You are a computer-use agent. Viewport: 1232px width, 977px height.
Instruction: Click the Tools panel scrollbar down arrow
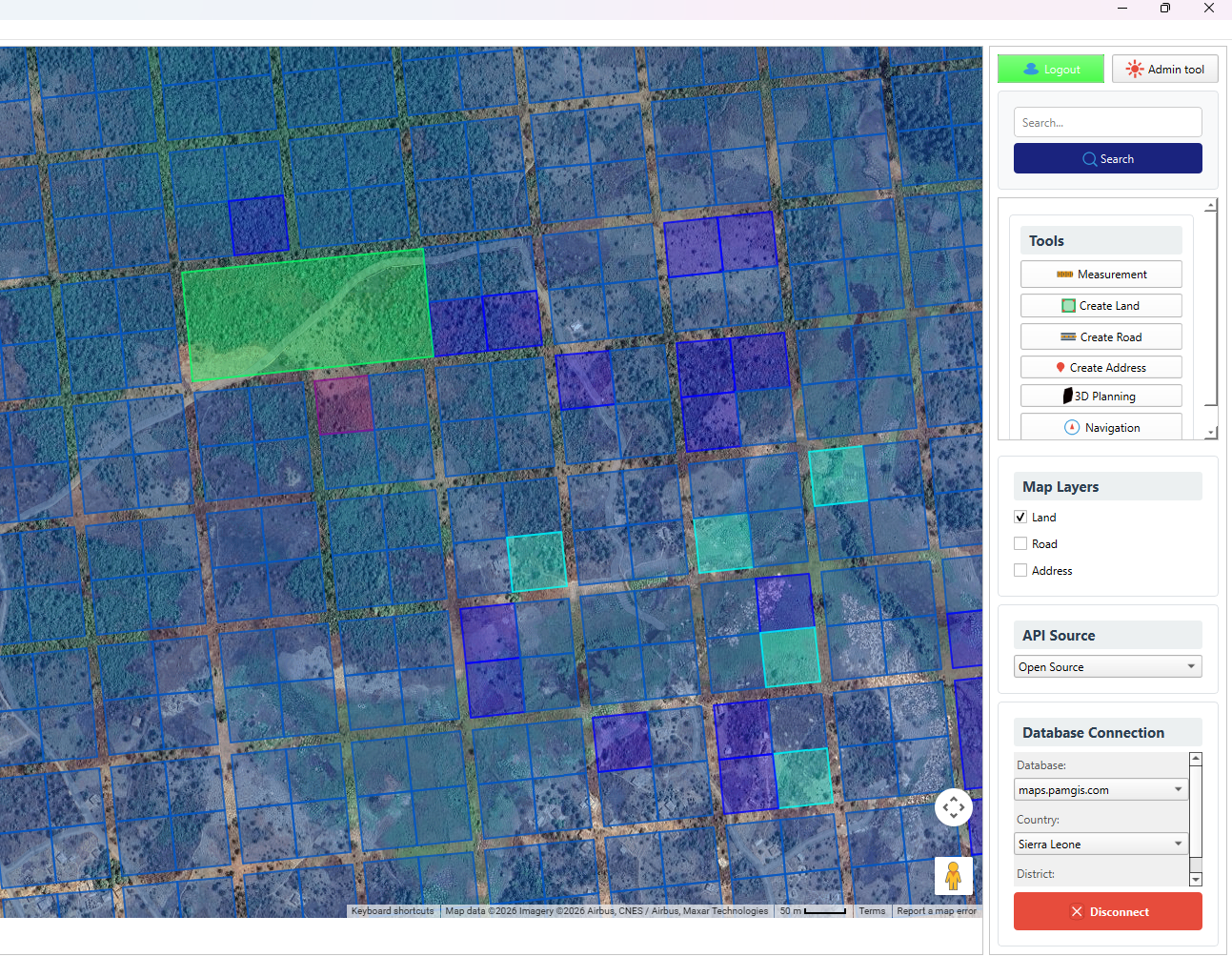pyautogui.click(x=1211, y=433)
